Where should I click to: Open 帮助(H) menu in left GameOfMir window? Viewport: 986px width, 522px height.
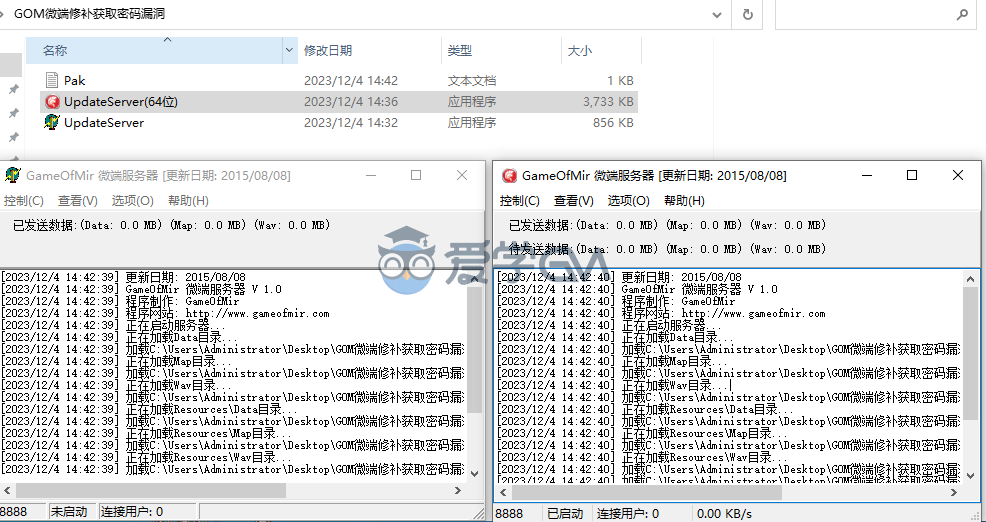pos(188,201)
